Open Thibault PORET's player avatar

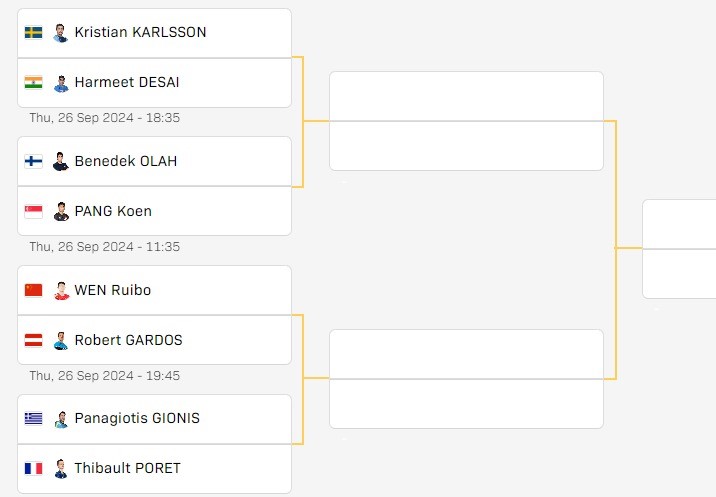[x=61, y=469]
